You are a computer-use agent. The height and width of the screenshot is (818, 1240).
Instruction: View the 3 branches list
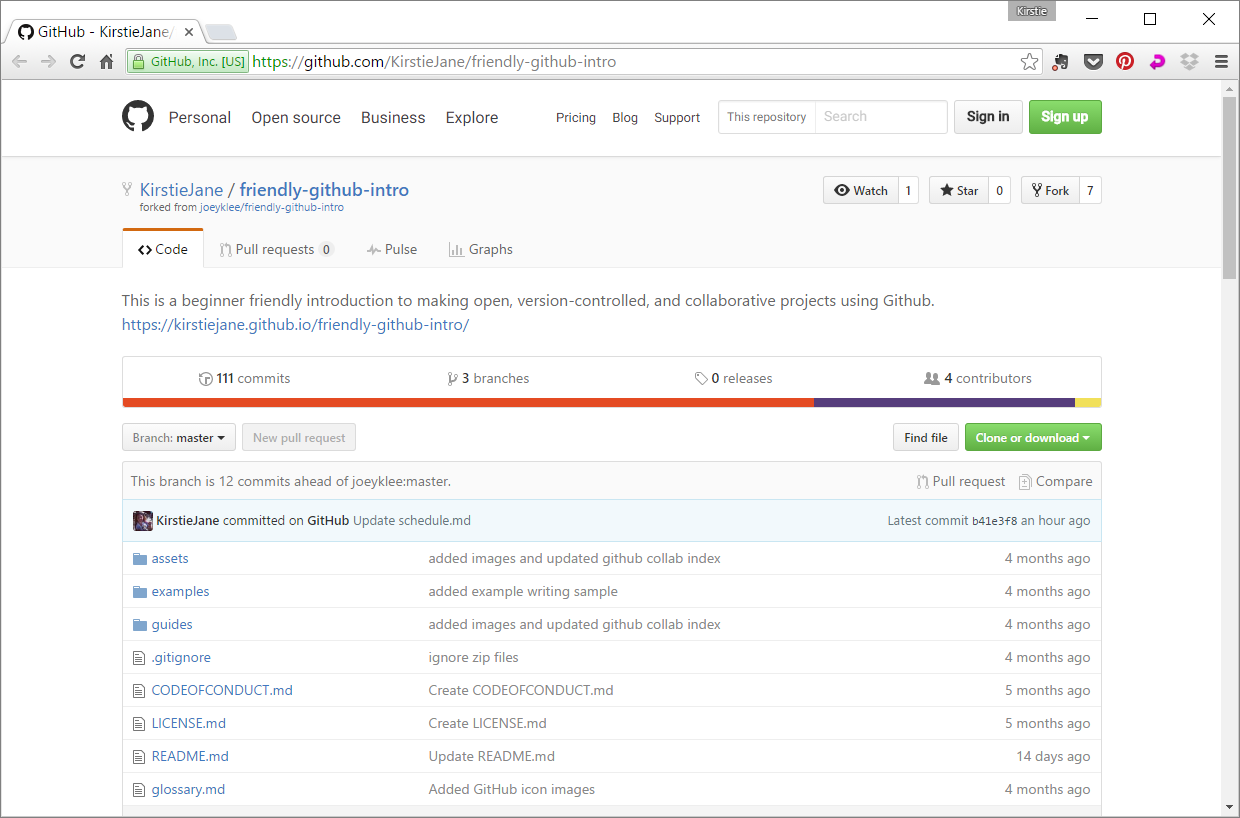[x=489, y=378]
